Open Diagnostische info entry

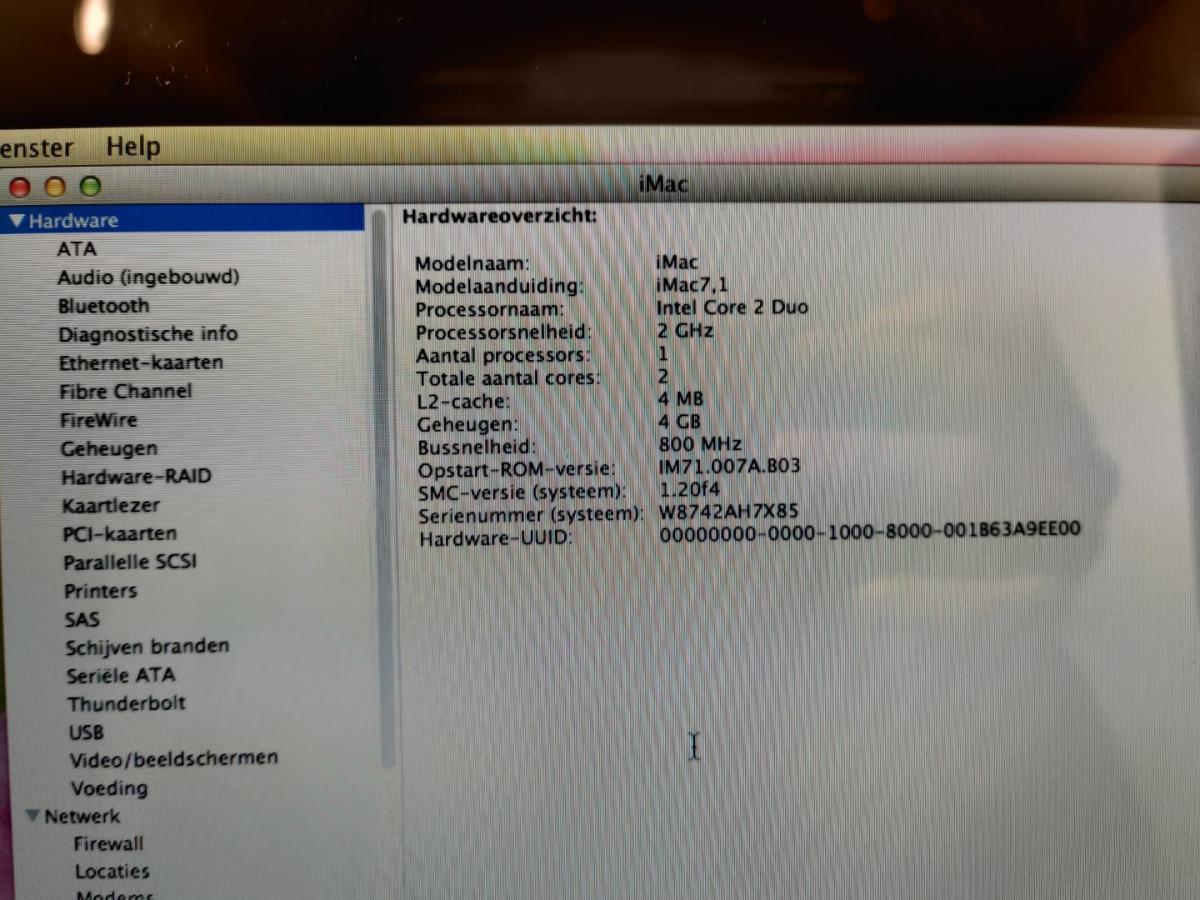[x=148, y=334]
